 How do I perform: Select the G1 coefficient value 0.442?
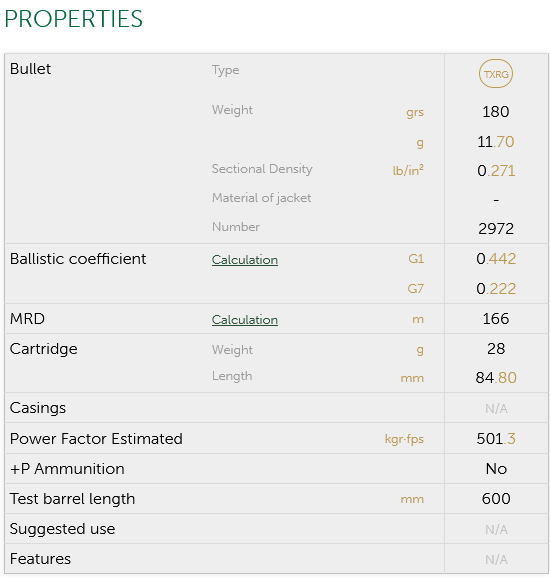coord(496,259)
